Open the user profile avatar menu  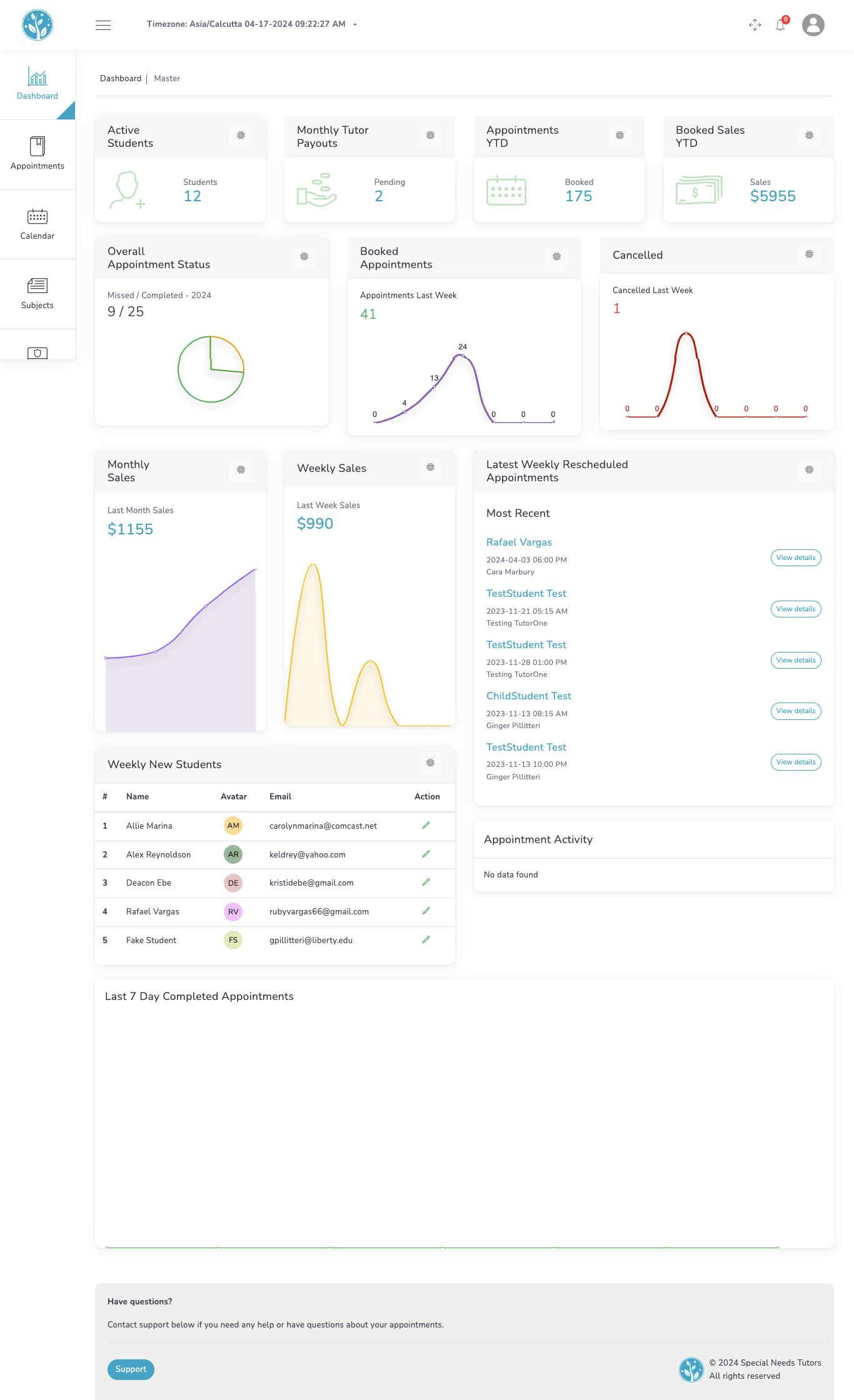[x=813, y=25]
